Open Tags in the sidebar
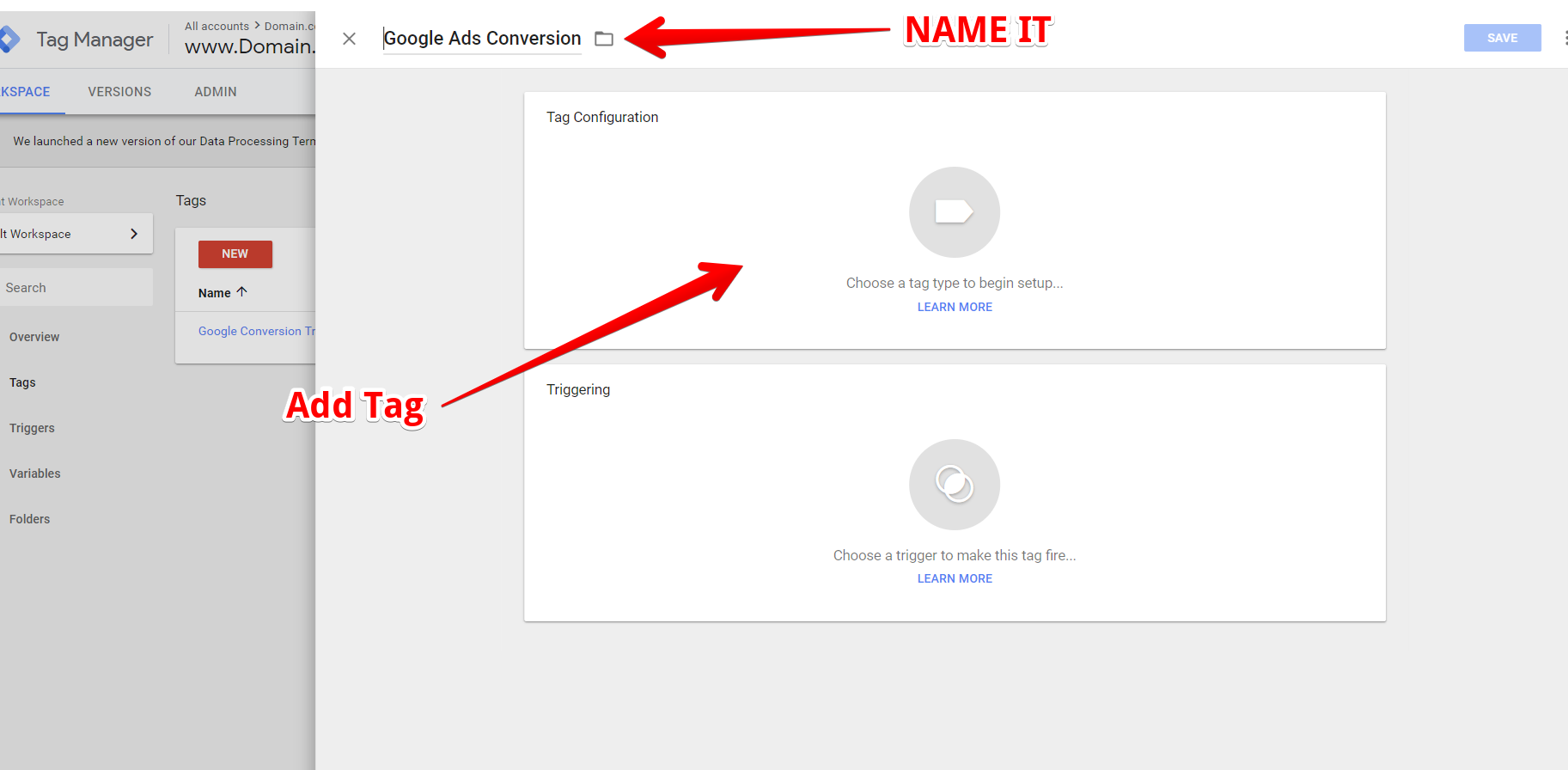 pos(22,382)
